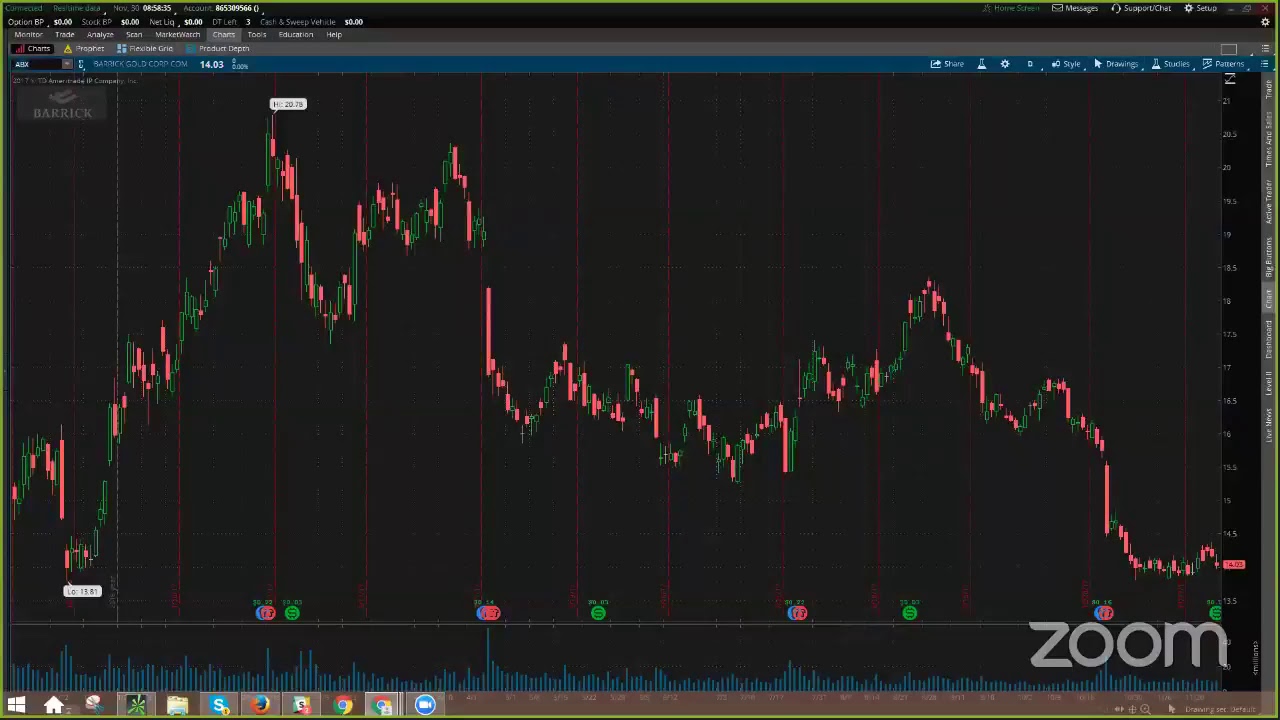
Task: Click the Hi: 20.78 price bubble
Action: [x=288, y=104]
